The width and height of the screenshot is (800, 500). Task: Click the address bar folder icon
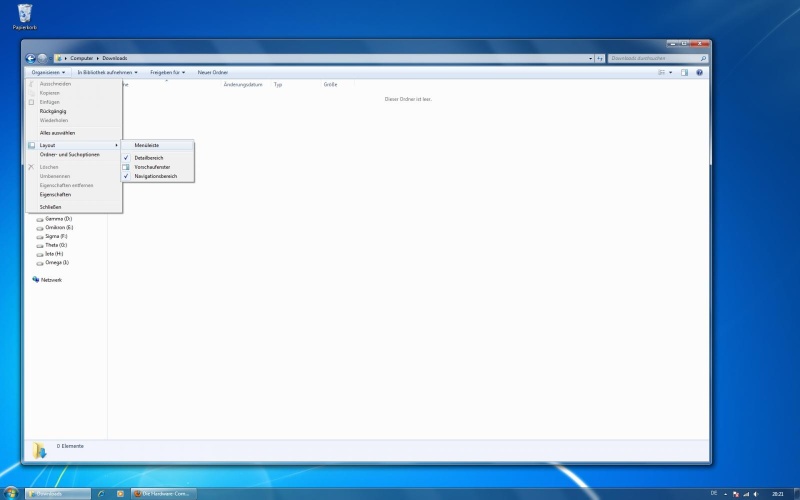tap(59, 59)
